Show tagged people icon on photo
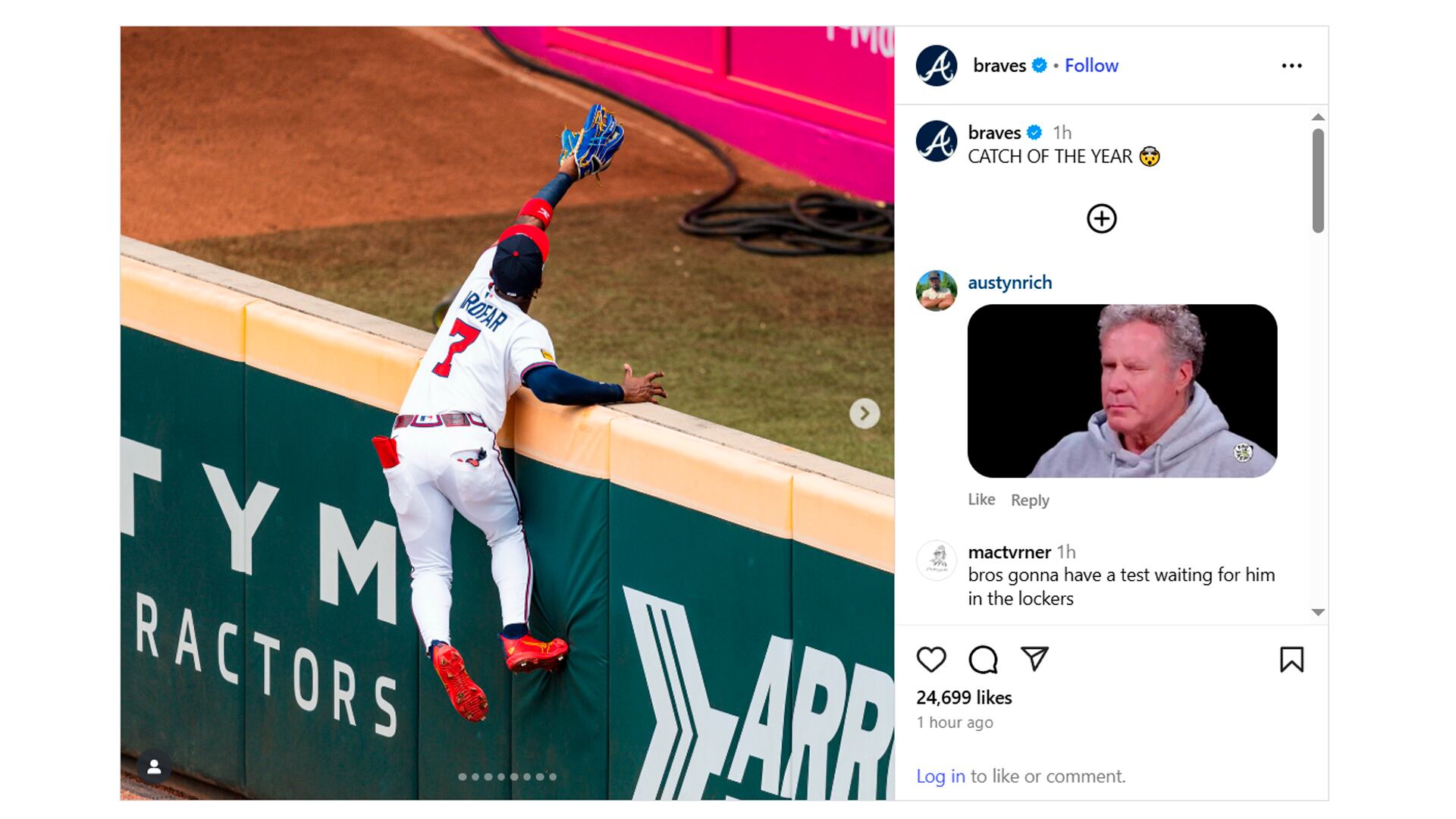The image size is (1456, 819). coord(154,767)
